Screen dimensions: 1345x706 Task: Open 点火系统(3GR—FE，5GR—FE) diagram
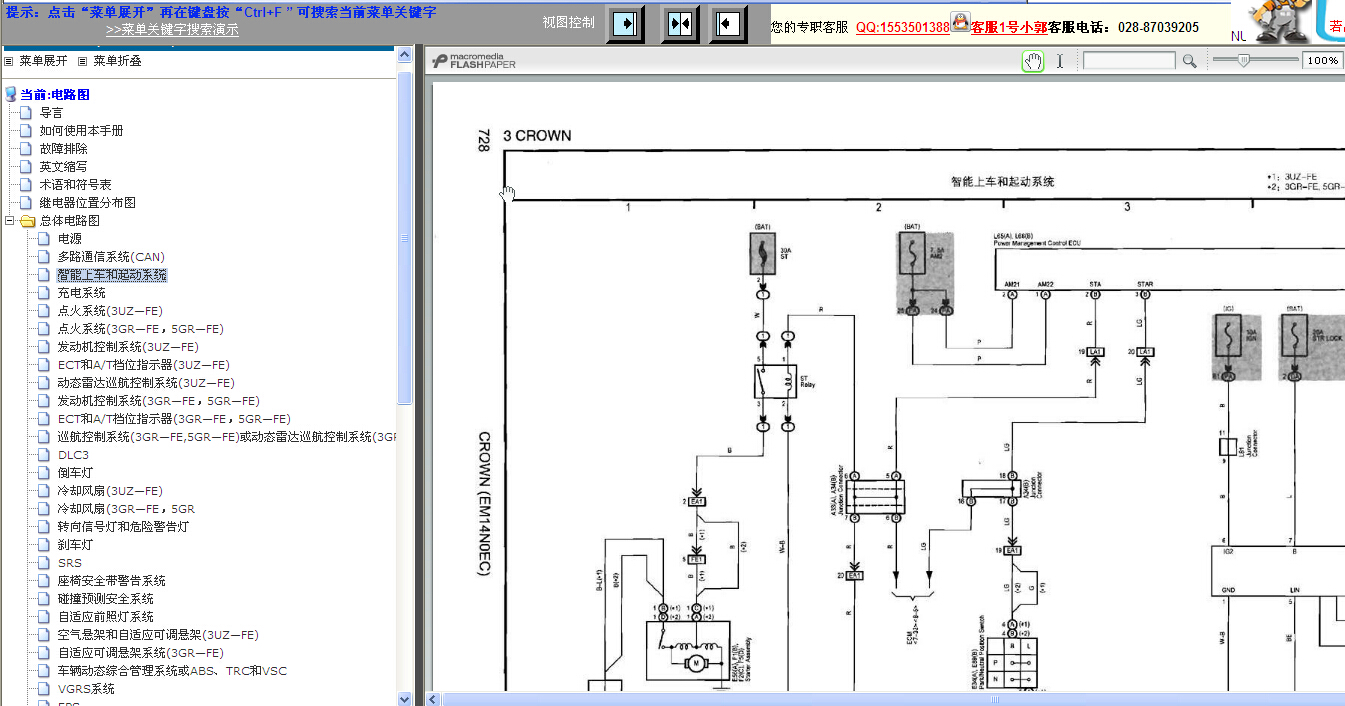click(140, 329)
